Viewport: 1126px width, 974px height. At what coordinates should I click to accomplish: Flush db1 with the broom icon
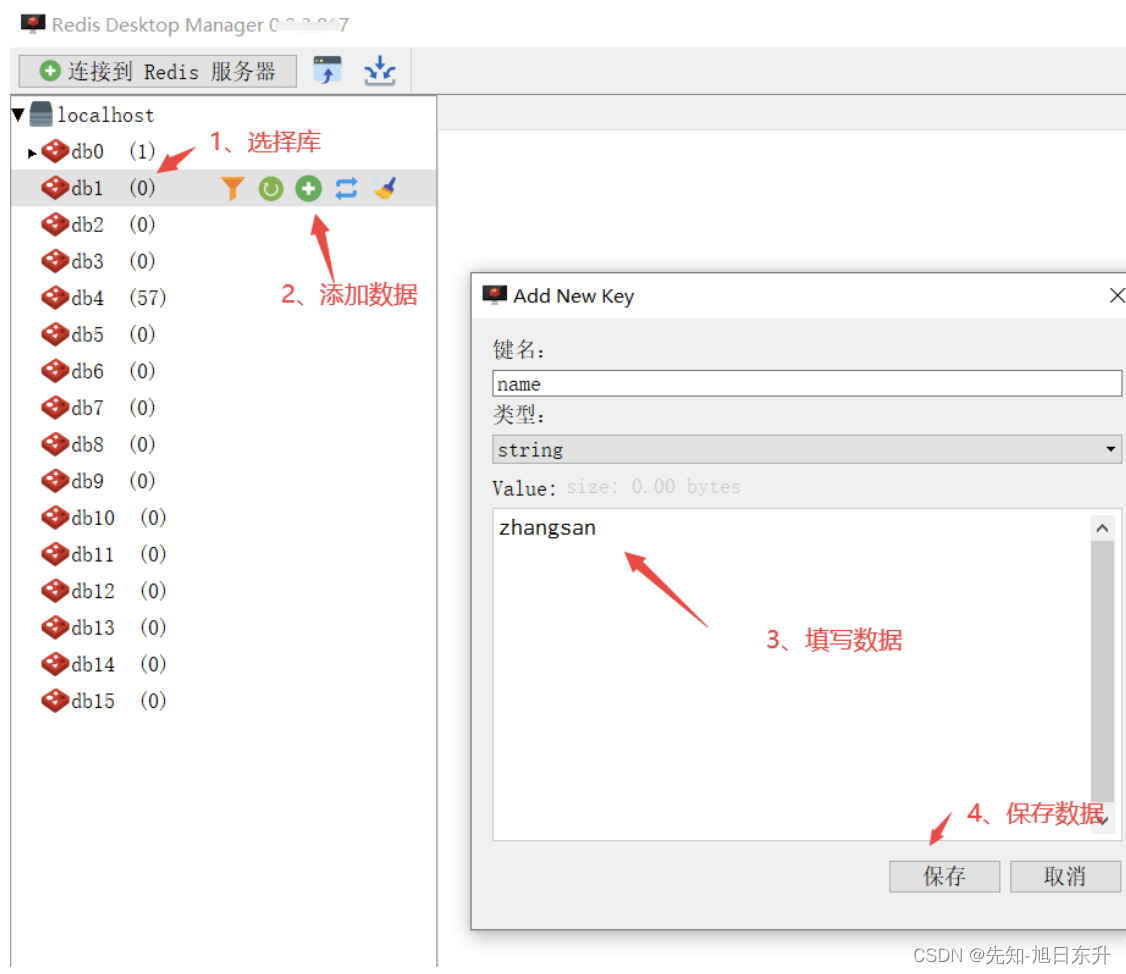pyautogui.click(x=385, y=188)
